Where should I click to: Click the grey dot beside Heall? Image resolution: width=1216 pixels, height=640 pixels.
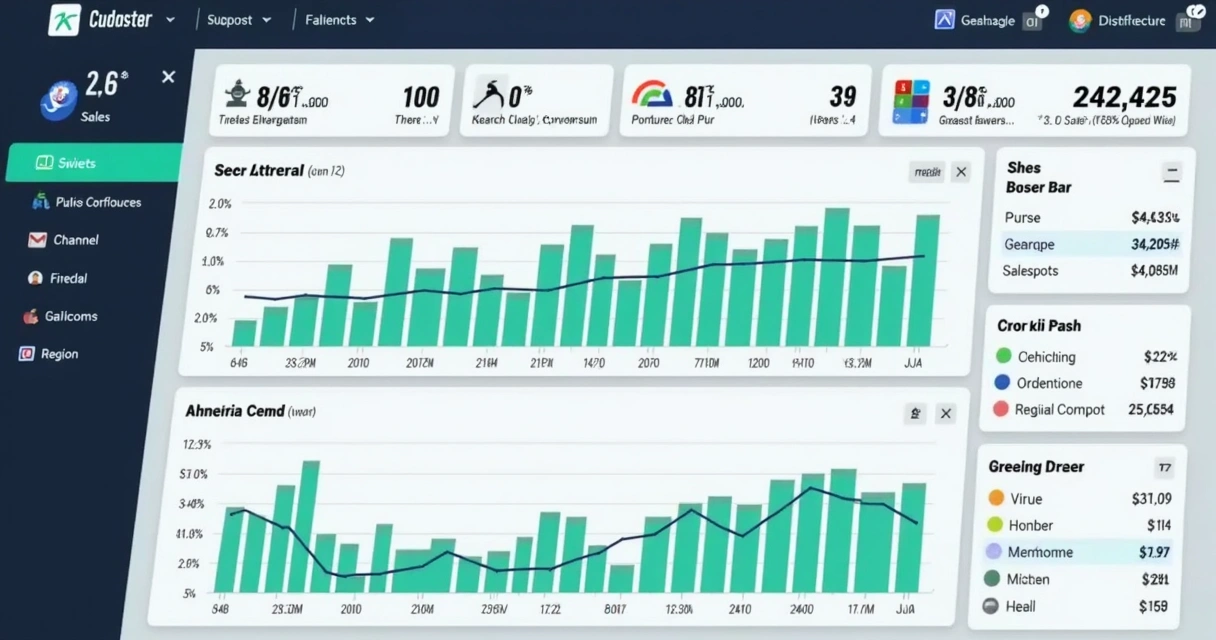990,605
